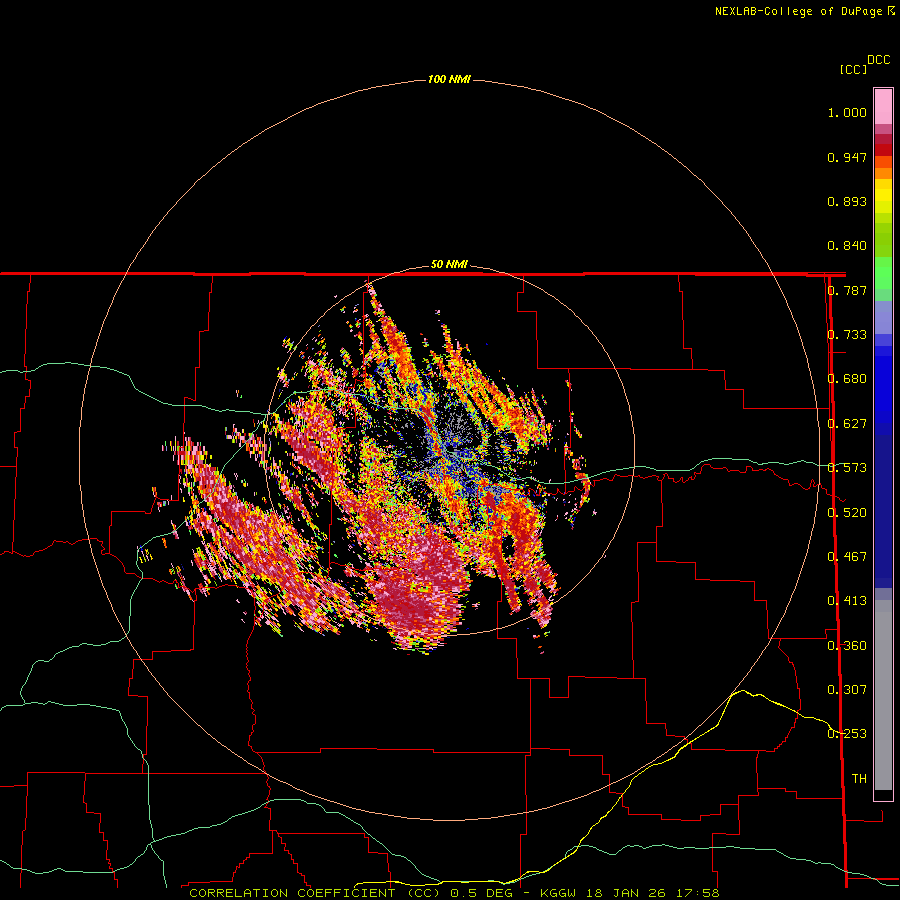Click the 0.520 color scale value

(847, 513)
